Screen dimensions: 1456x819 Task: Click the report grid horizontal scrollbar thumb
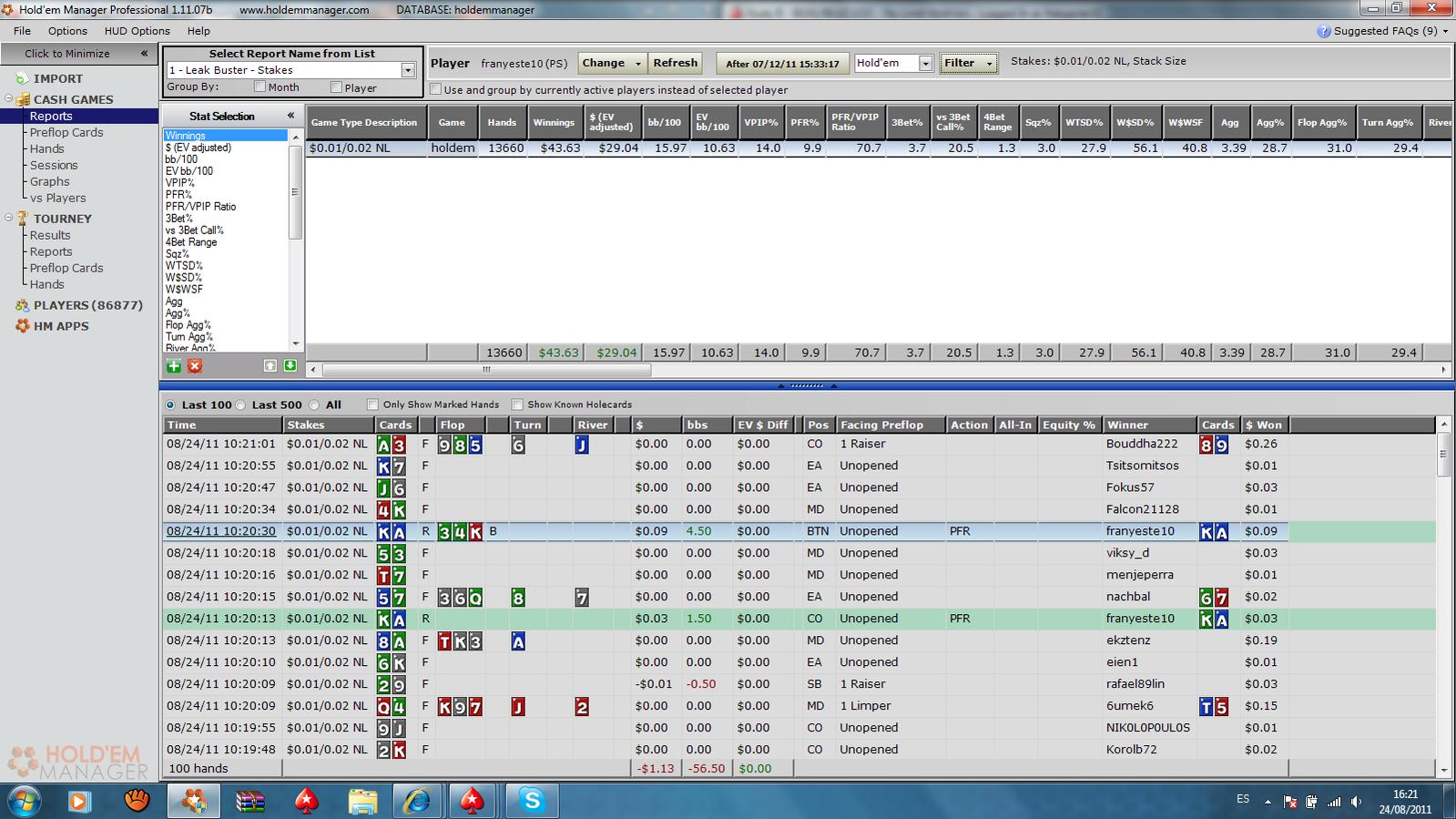(487, 370)
